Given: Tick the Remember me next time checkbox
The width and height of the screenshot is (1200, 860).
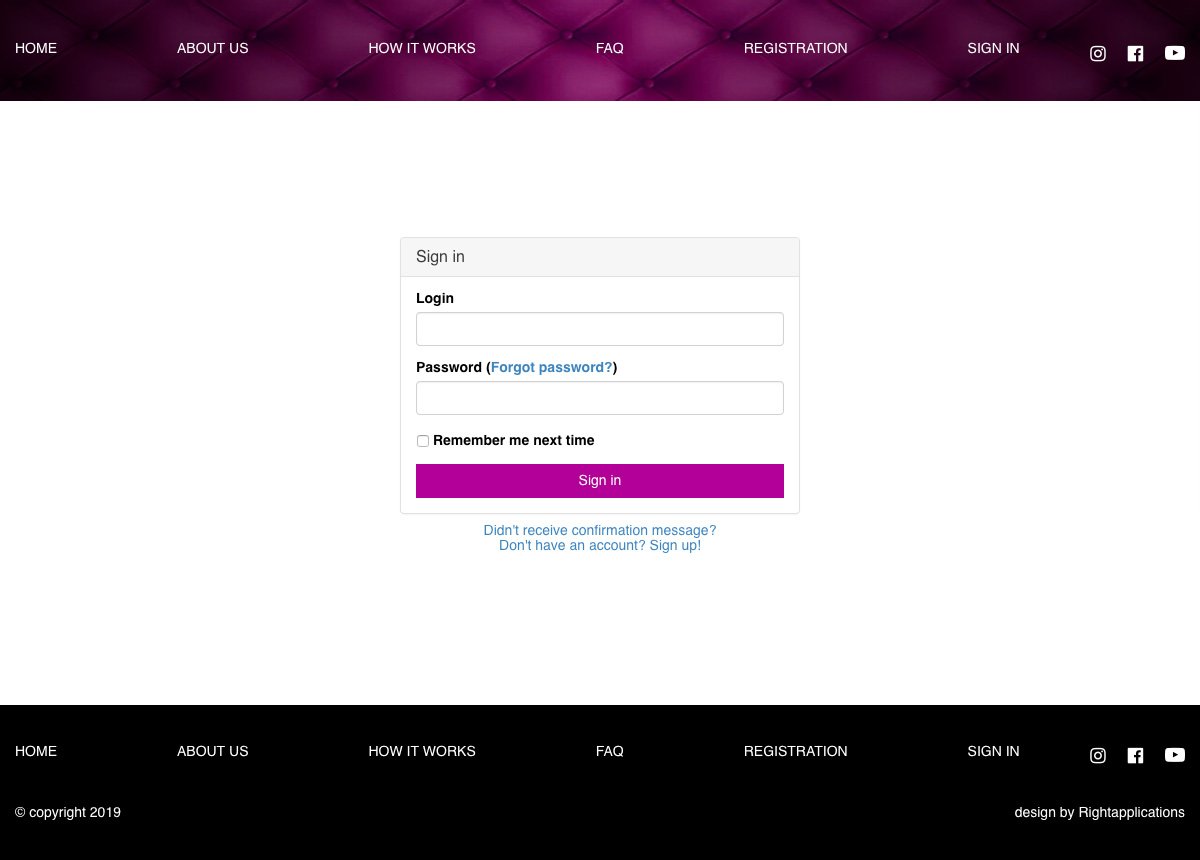Looking at the screenshot, I should pos(423,441).
